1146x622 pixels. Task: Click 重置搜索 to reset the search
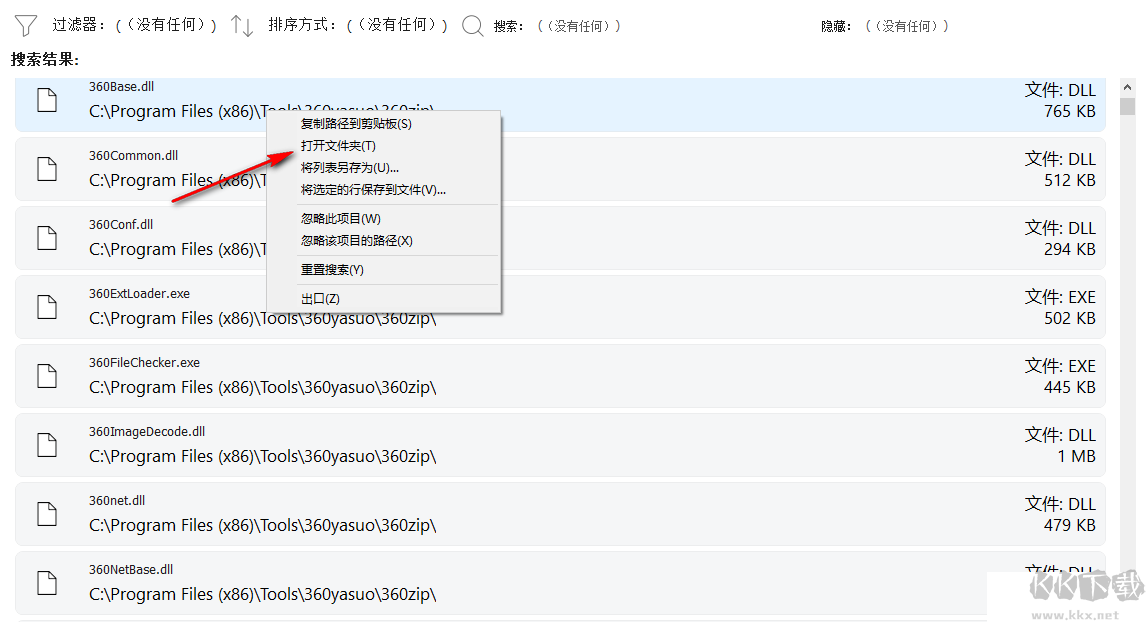(332, 270)
